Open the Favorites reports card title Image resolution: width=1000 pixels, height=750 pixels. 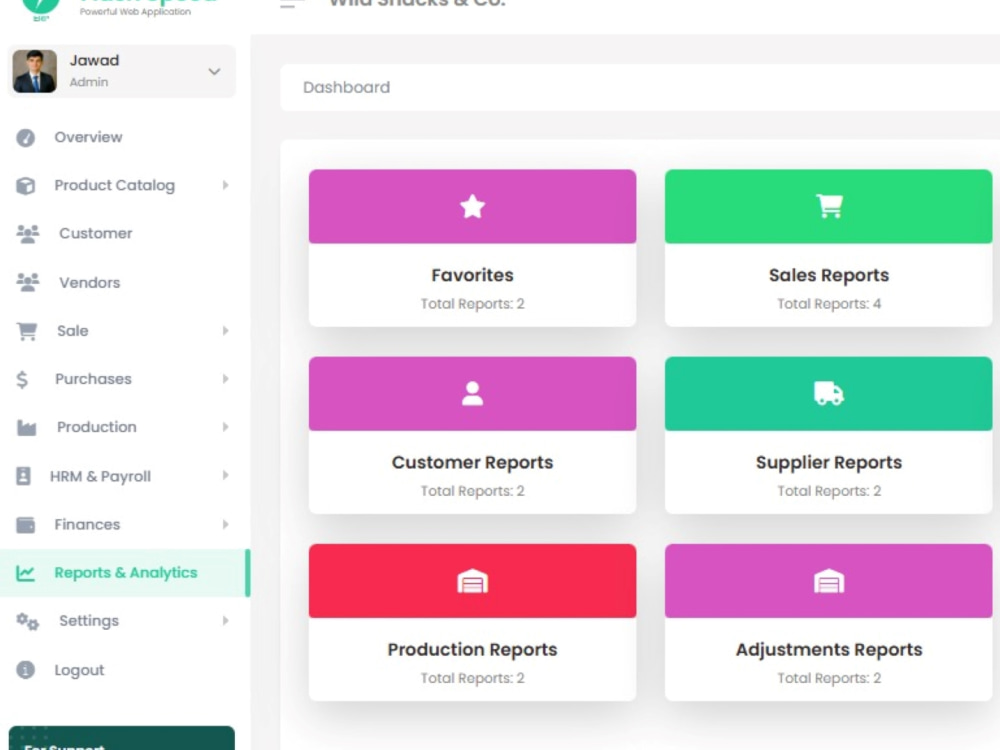coord(473,275)
